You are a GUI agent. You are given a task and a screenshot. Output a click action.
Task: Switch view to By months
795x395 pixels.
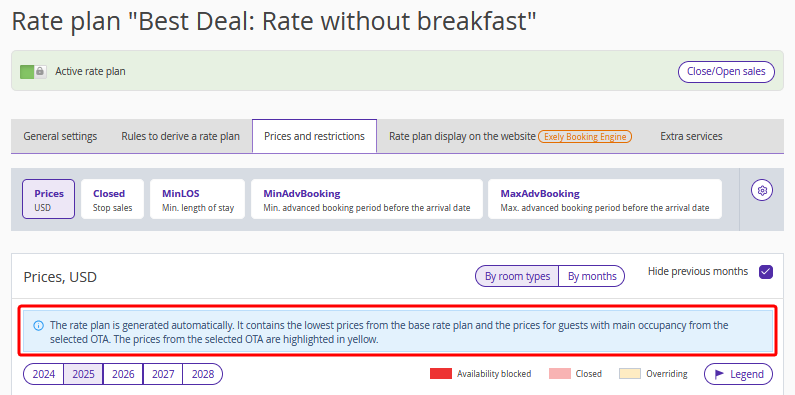[x=592, y=276]
